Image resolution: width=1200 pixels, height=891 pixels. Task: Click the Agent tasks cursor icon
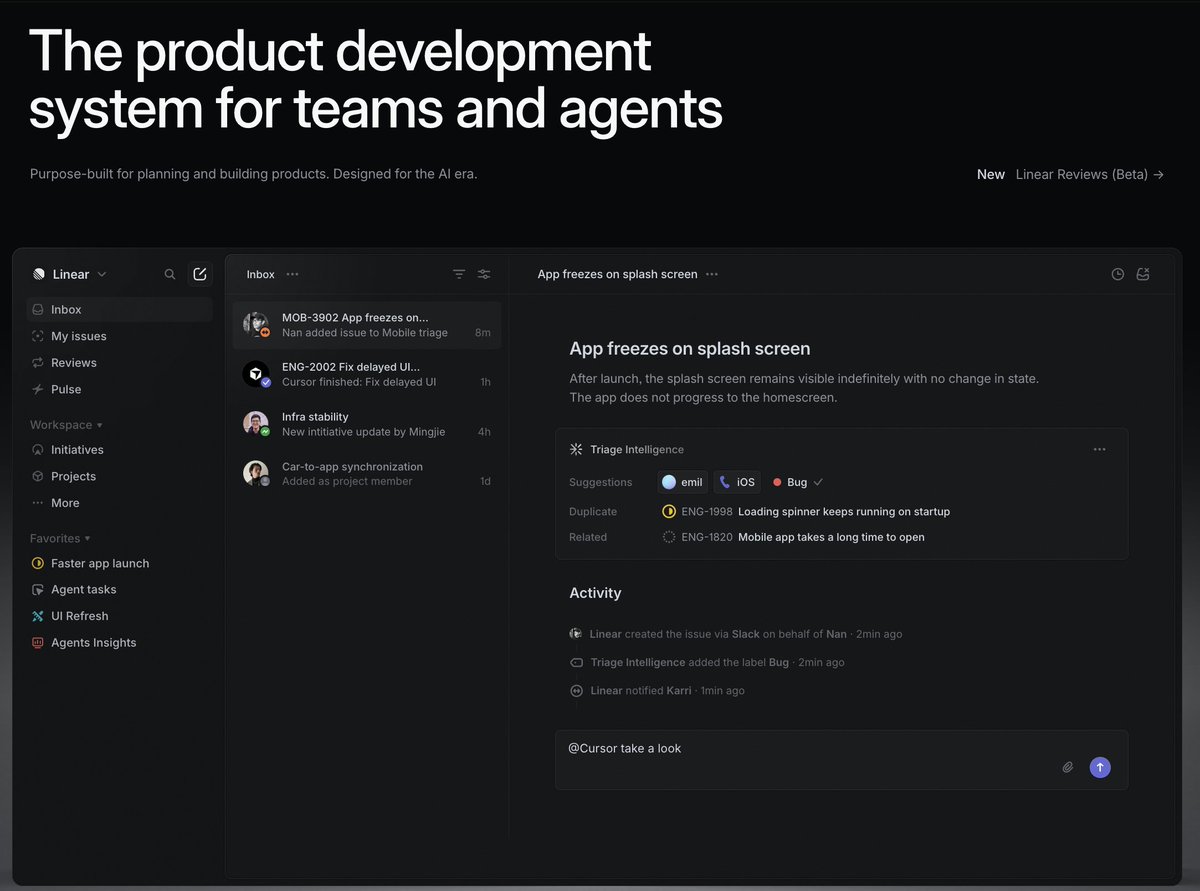[x=38, y=590]
